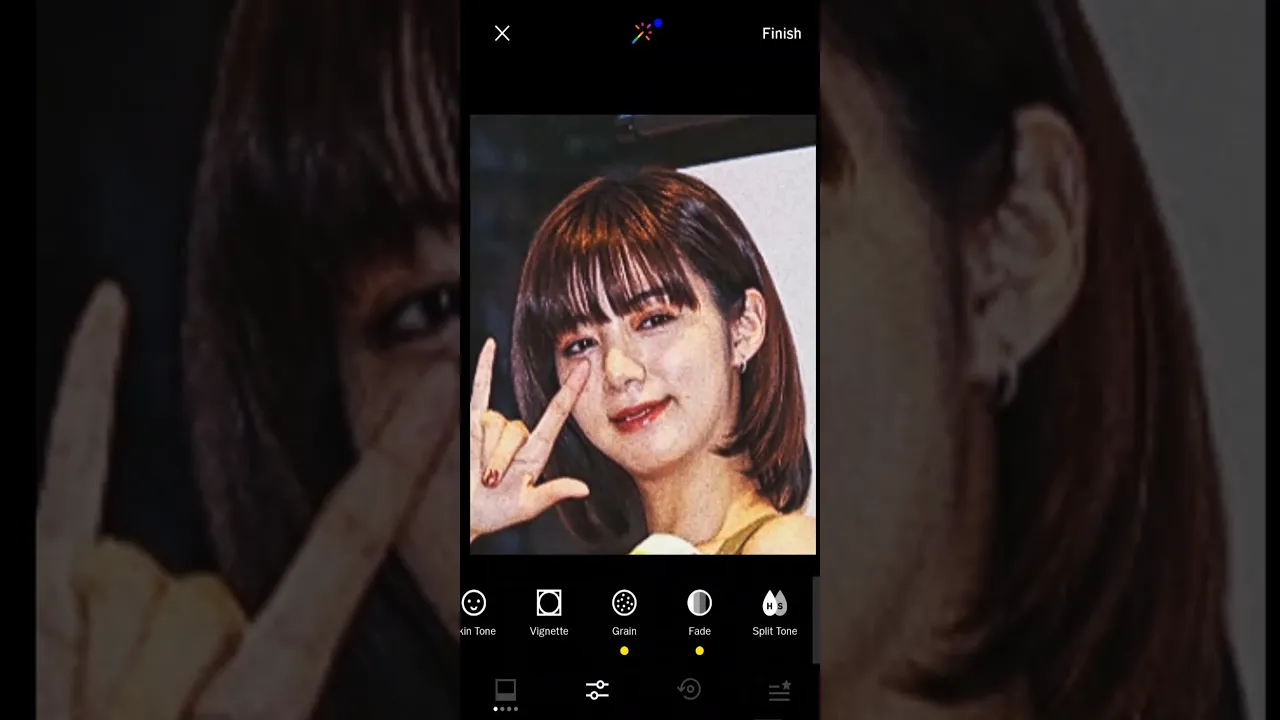The width and height of the screenshot is (1280, 720).
Task: Click the Vignette label text
Action: click(x=549, y=631)
